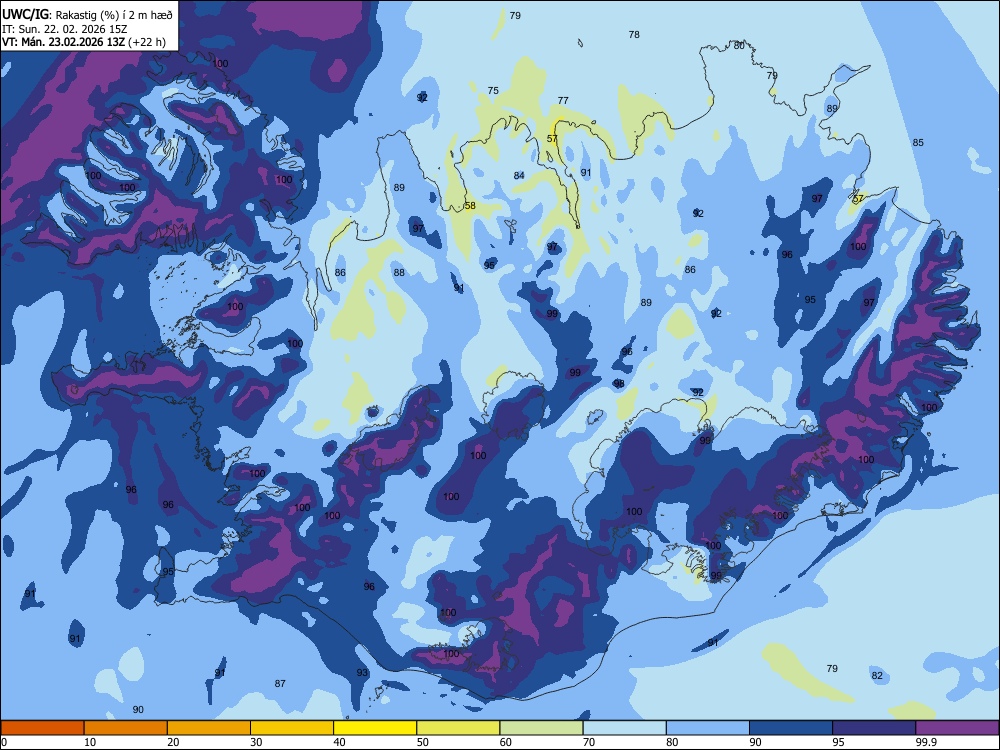Click the 'VT: Mán. 23.02.2026 13Z' line

[x=84, y=42]
